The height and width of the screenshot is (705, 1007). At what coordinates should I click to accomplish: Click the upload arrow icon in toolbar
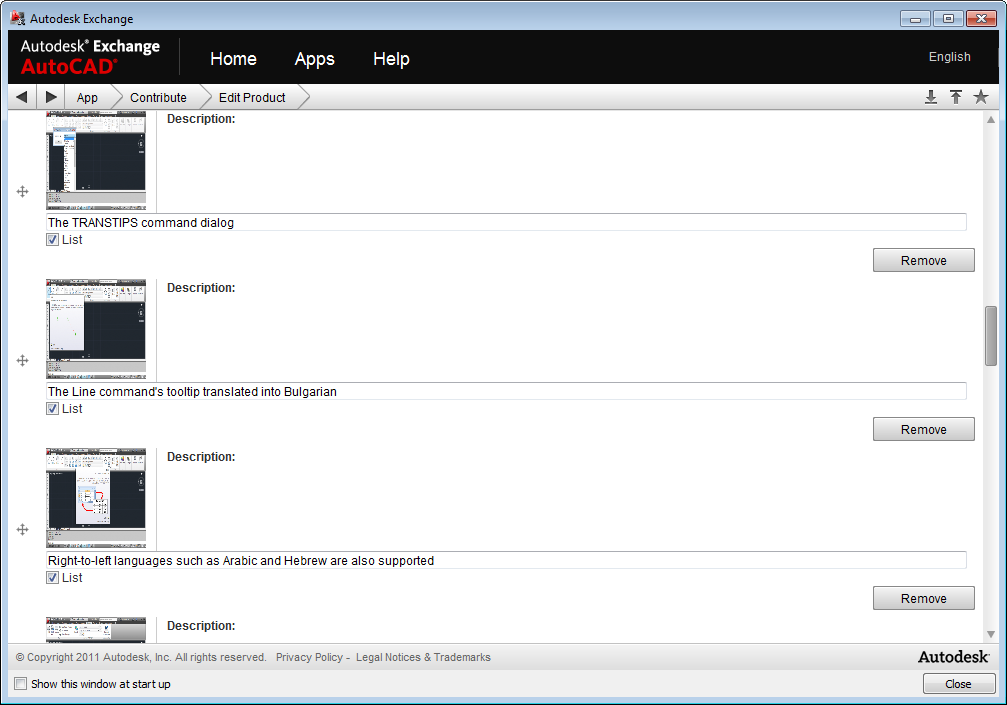pos(956,97)
